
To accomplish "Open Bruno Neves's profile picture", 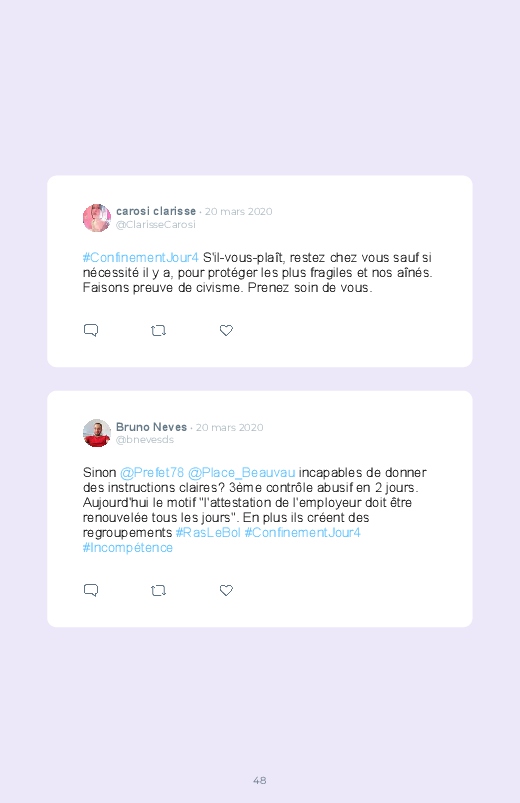I will [x=97, y=433].
